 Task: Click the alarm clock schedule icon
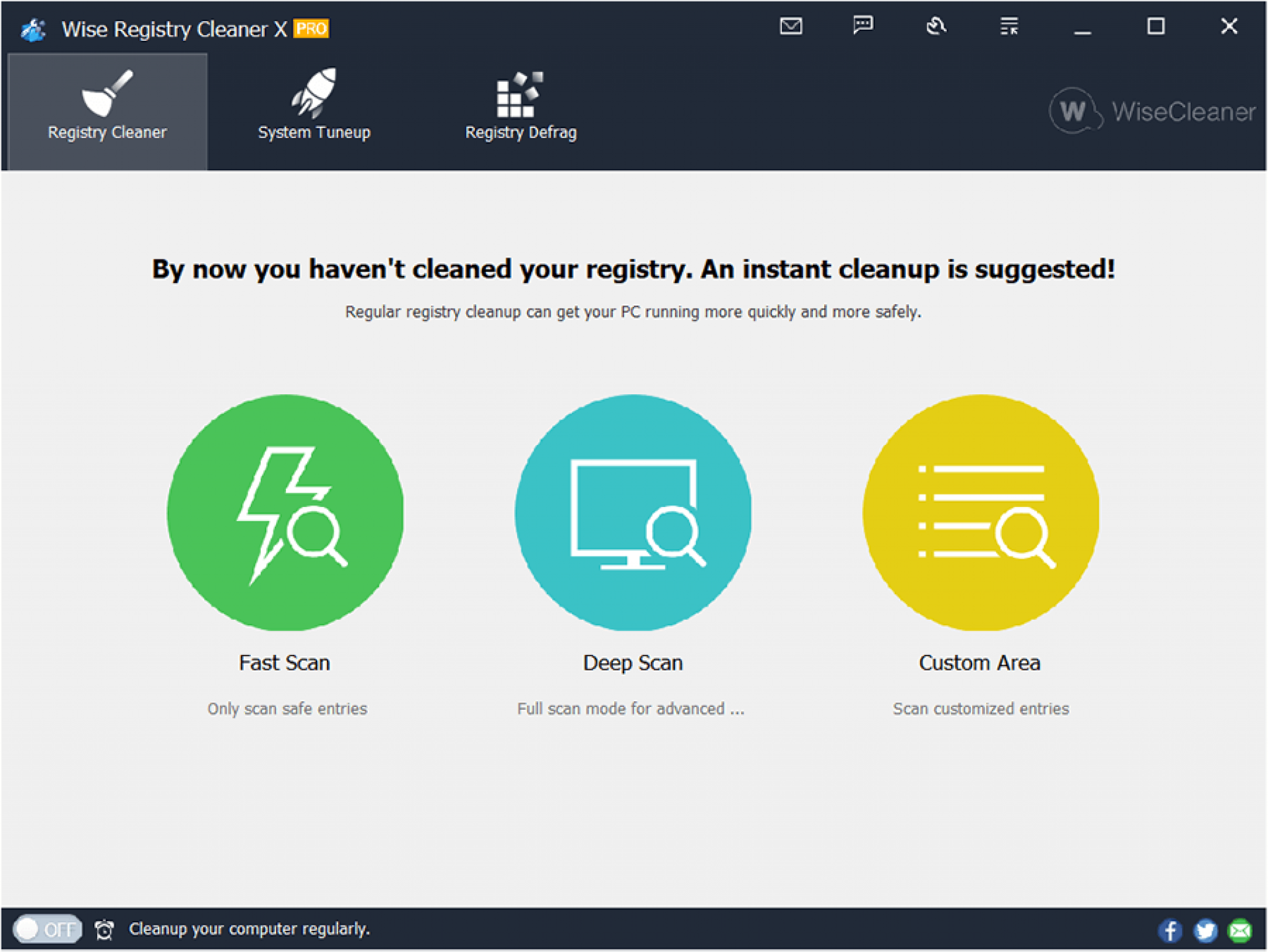point(104,929)
